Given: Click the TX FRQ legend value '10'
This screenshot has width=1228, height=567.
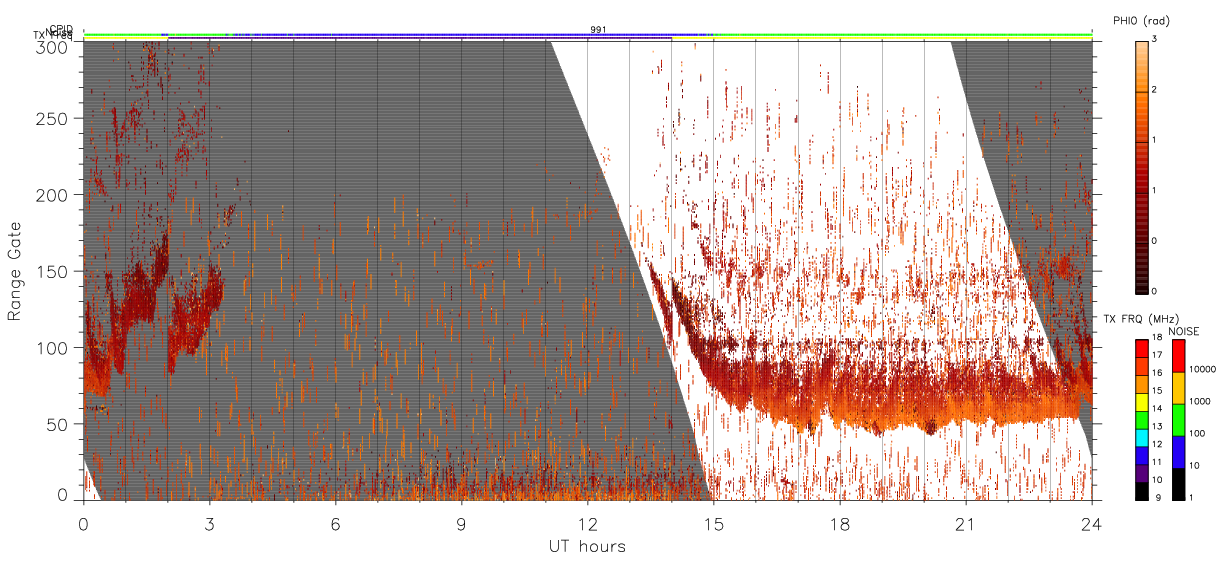Looking at the screenshot, I should coord(1157,480).
